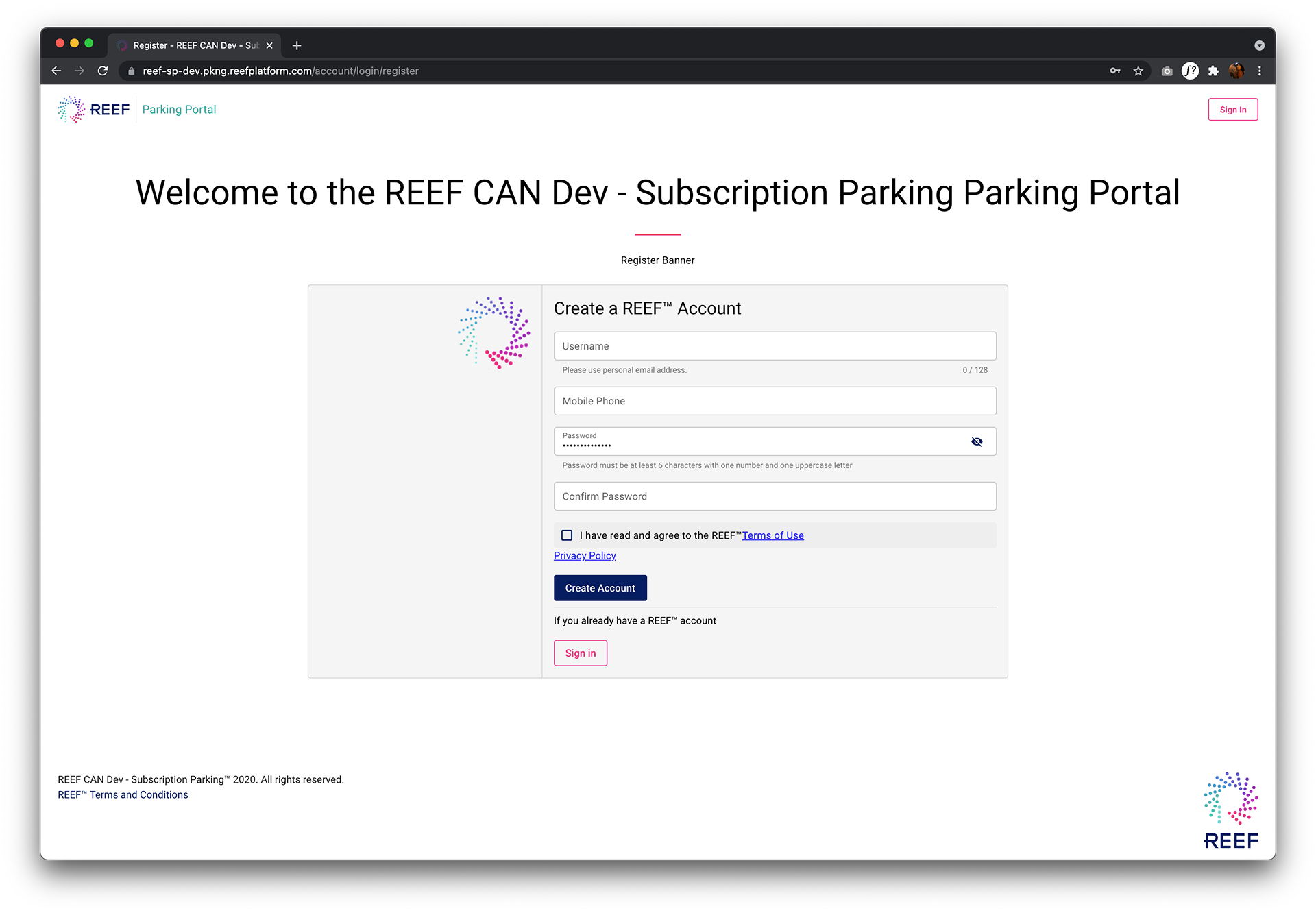The height and width of the screenshot is (913, 1316).
Task: Click the '0 / 128' character counter
Action: tap(975, 370)
